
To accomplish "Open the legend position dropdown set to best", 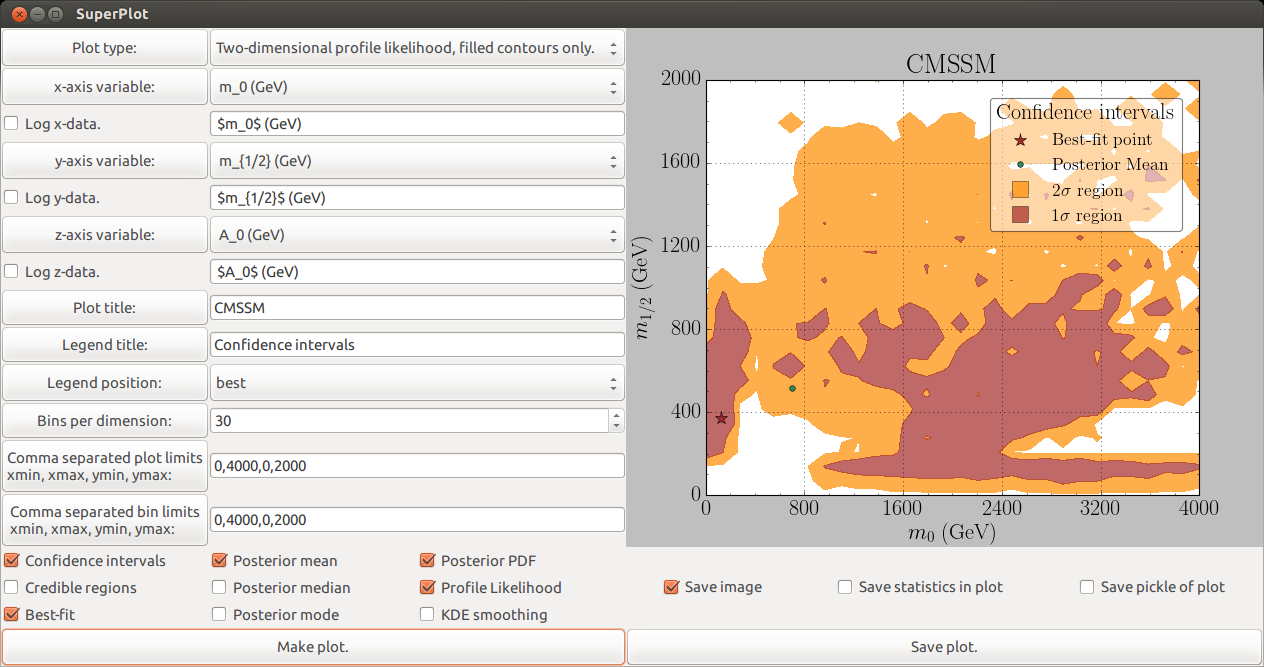I will pos(417,383).
